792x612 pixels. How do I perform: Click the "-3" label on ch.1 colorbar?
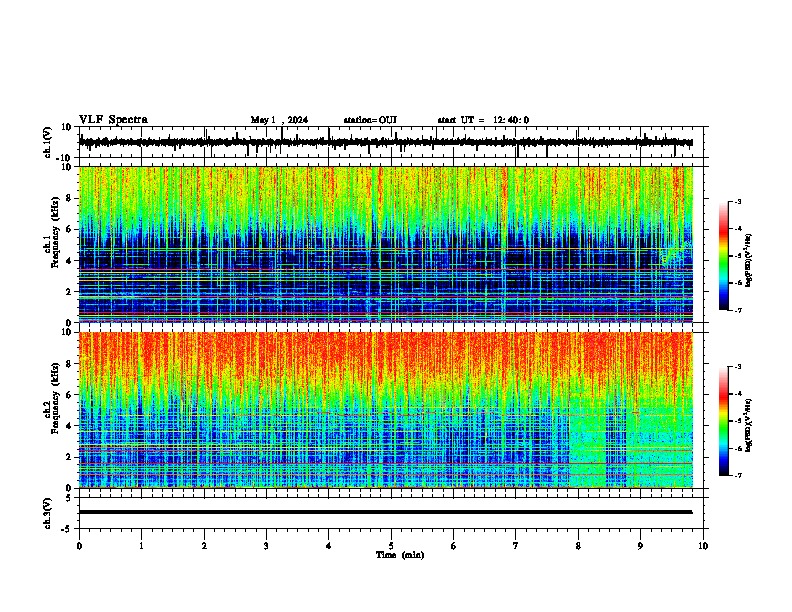pyautogui.click(x=737, y=201)
